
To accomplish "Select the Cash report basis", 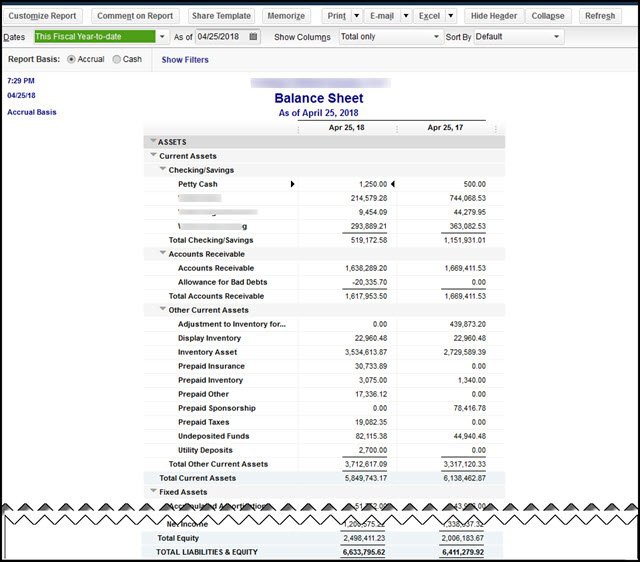I will click(116, 59).
